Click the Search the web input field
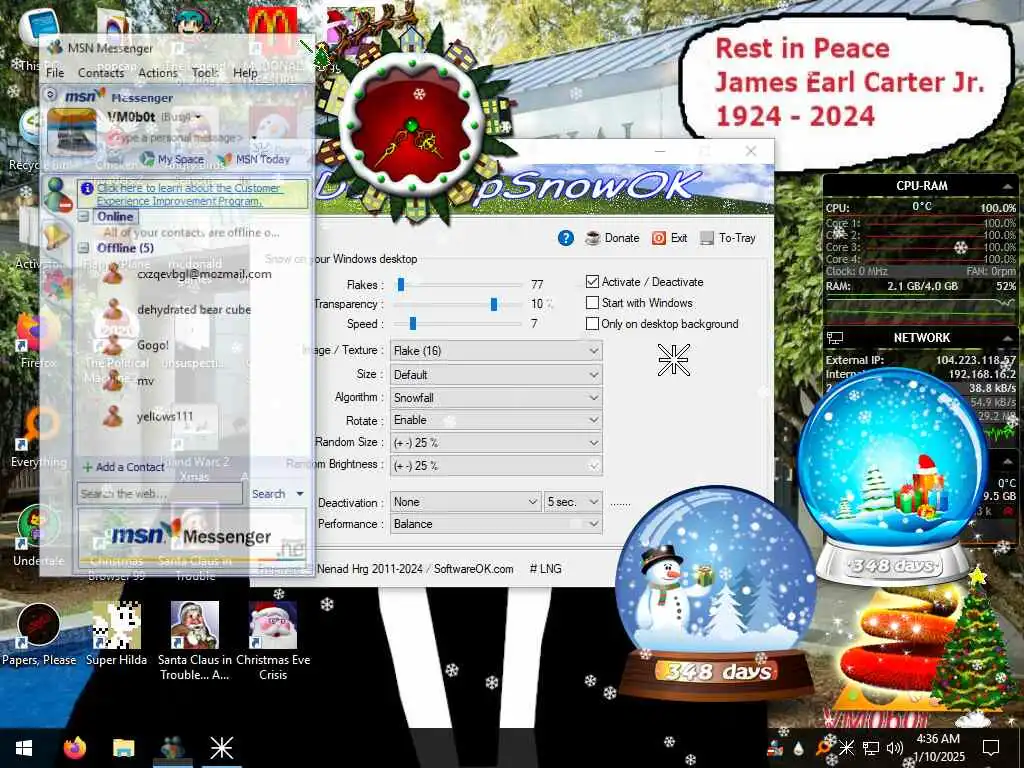Screen dimensions: 1024x768 160,494
